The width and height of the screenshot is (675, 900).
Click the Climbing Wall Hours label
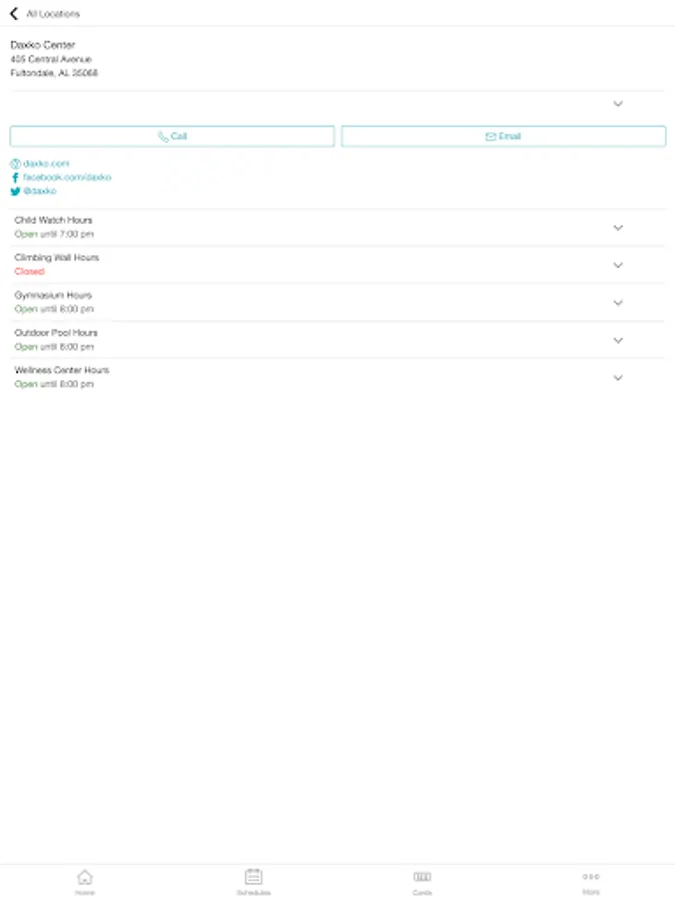click(x=57, y=258)
